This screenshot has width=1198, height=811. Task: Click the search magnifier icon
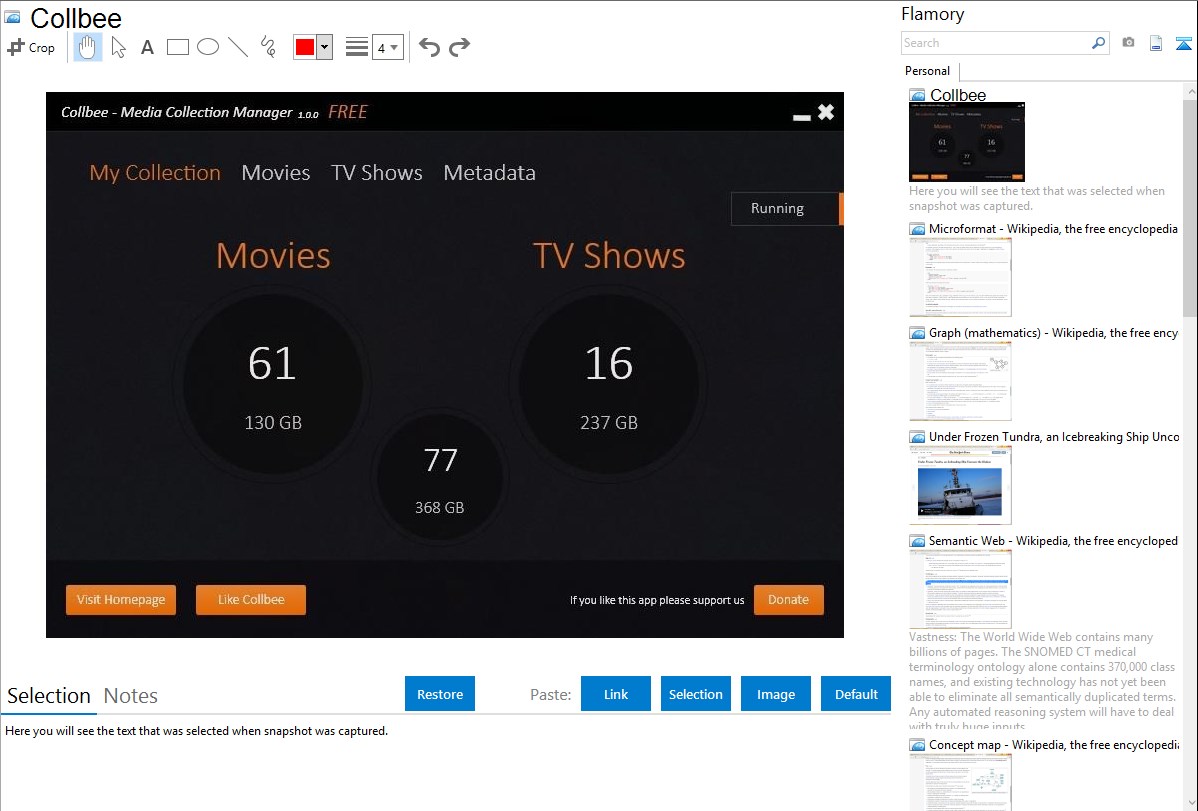pyautogui.click(x=1098, y=43)
